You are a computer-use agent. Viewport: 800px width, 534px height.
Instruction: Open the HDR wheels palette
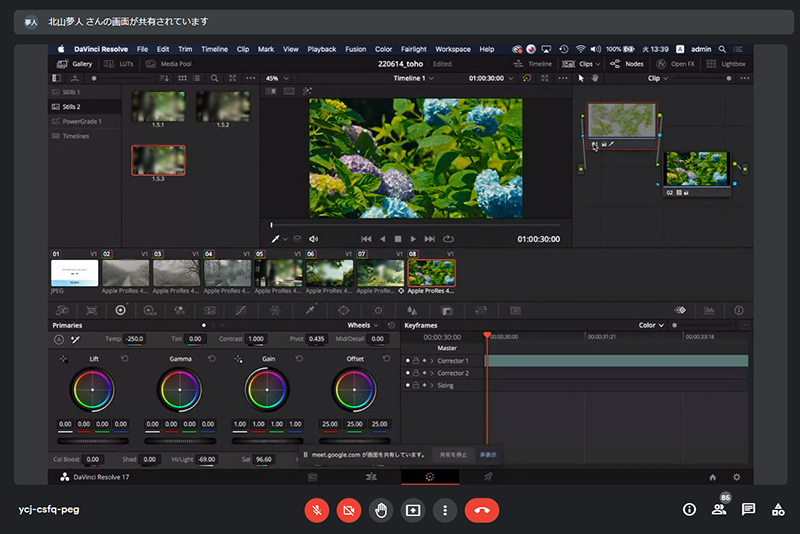(x=150, y=310)
